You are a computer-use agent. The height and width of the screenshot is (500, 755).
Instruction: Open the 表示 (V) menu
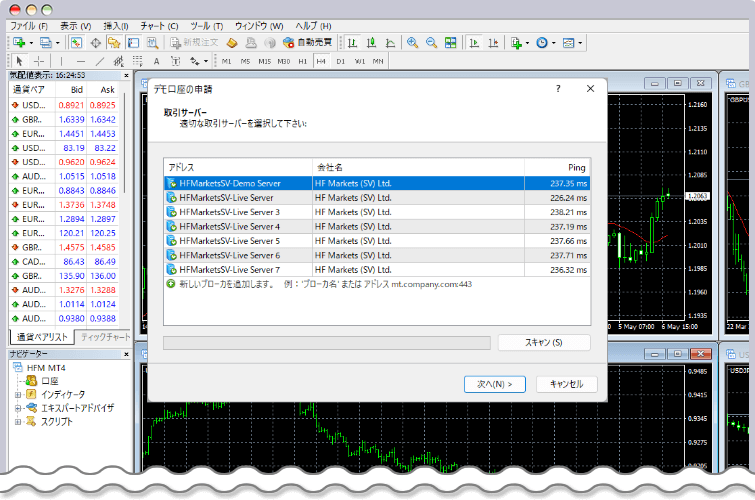tap(75, 26)
